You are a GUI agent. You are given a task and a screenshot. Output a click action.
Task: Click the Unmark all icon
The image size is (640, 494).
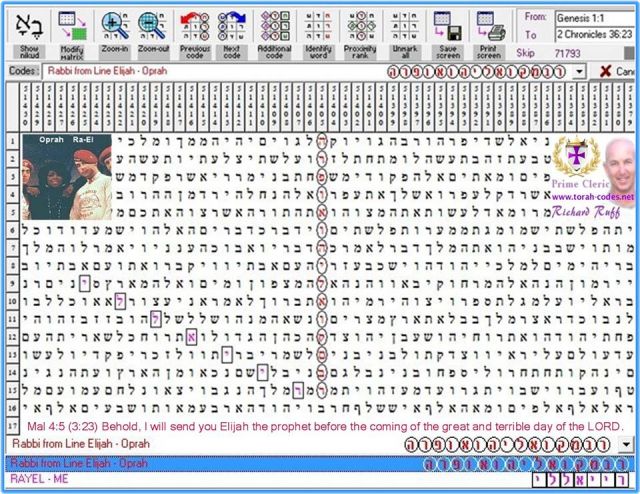pos(404,26)
